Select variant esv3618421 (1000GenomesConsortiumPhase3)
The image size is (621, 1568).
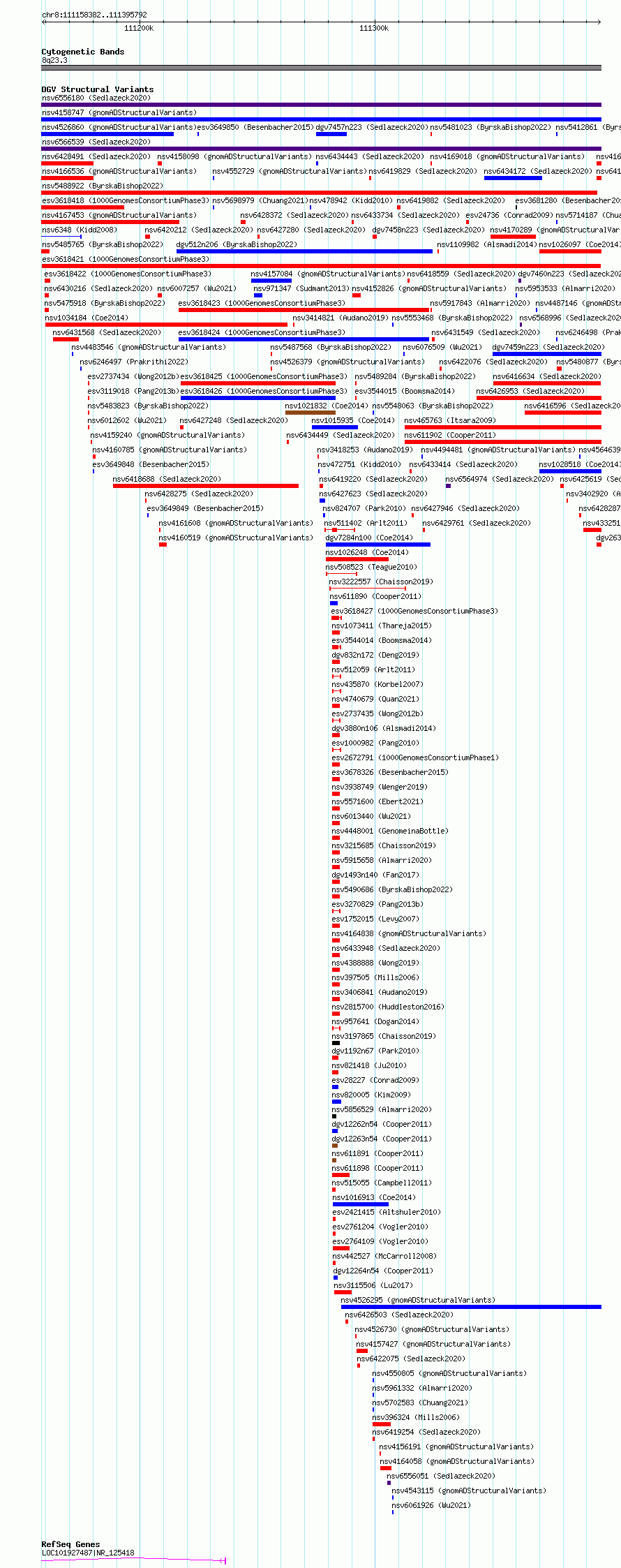[x=126, y=259]
